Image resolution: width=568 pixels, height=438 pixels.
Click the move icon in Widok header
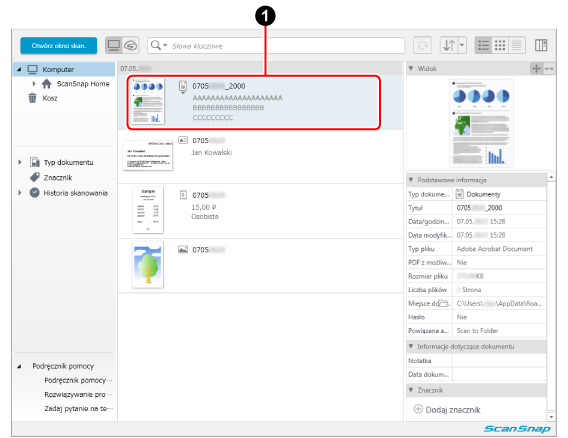point(536,68)
